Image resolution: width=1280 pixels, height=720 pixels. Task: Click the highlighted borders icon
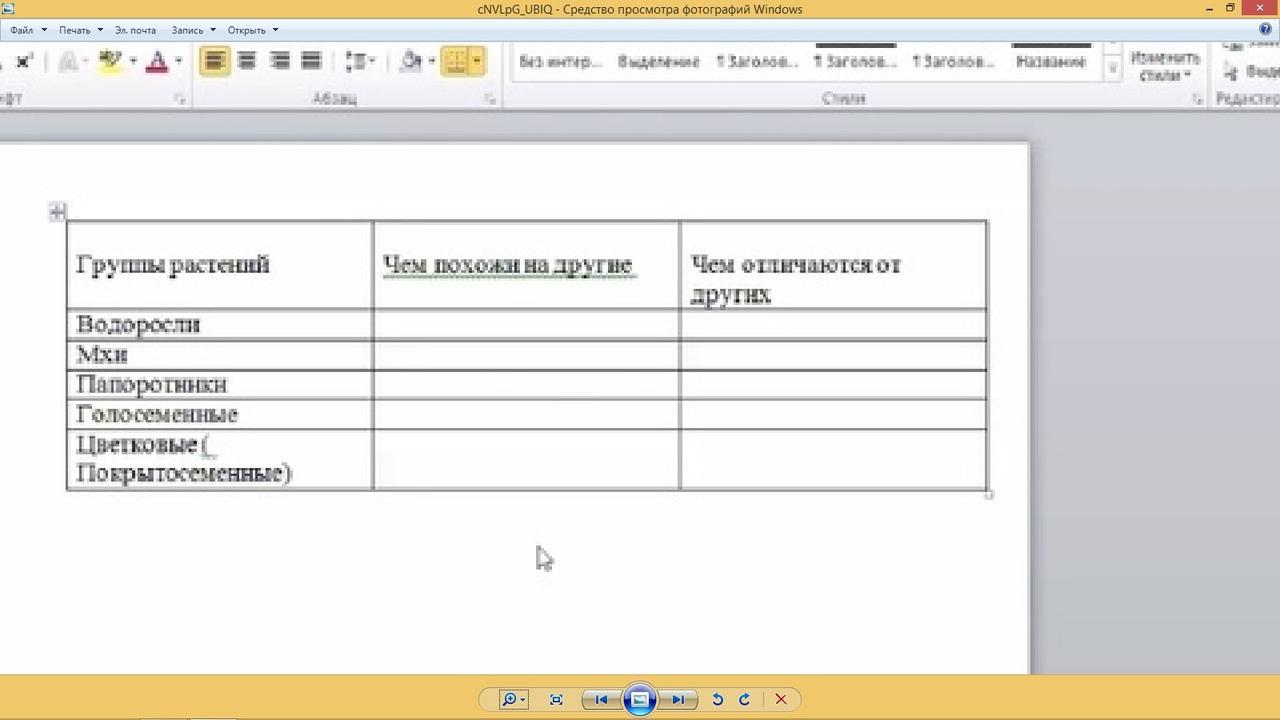point(455,61)
